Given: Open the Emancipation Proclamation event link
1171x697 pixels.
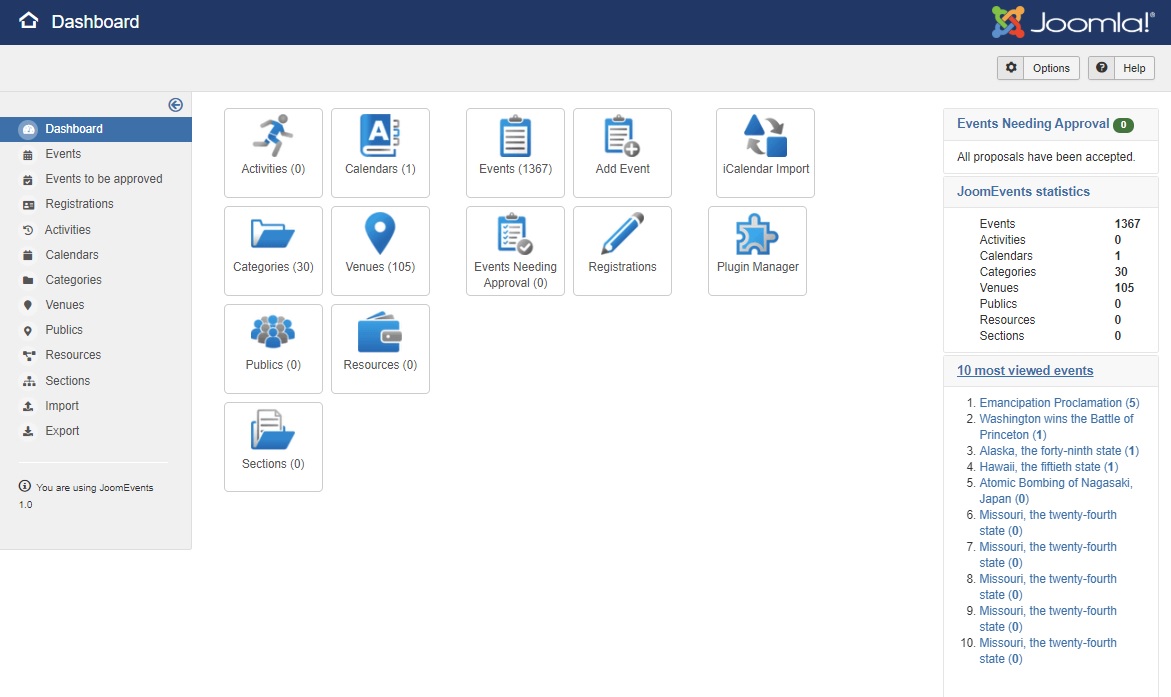Looking at the screenshot, I should (x=1058, y=402).
